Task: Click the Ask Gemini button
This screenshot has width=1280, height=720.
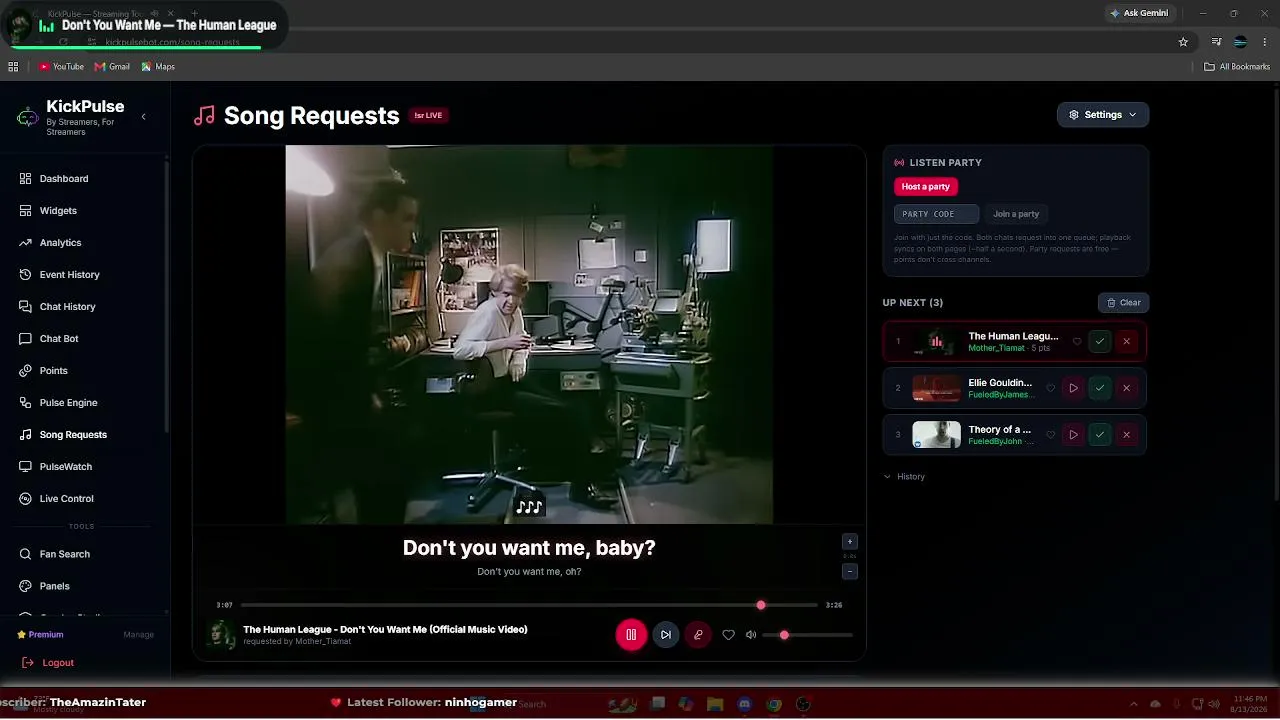Action: click(1138, 14)
